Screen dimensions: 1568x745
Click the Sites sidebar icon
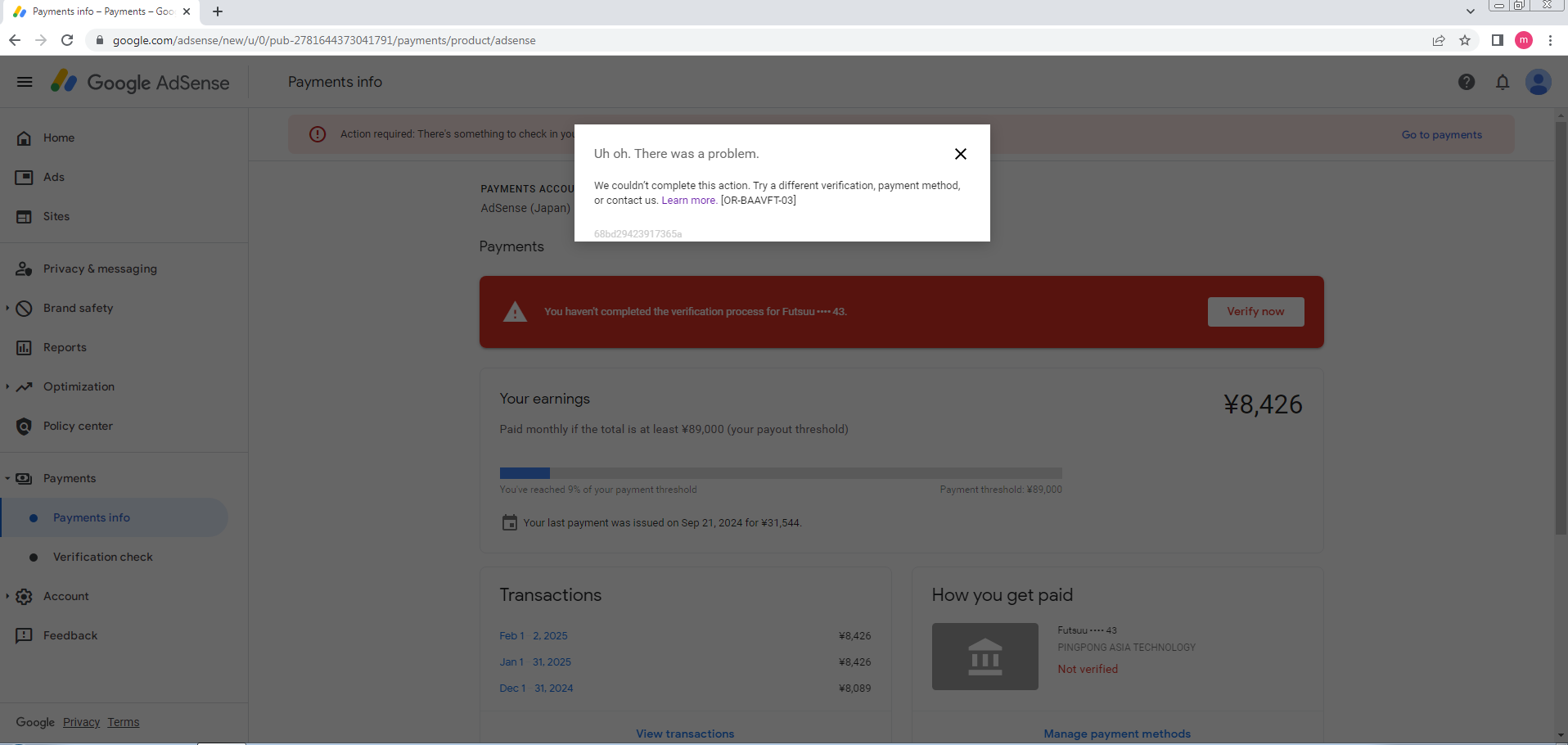tap(25, 216)
